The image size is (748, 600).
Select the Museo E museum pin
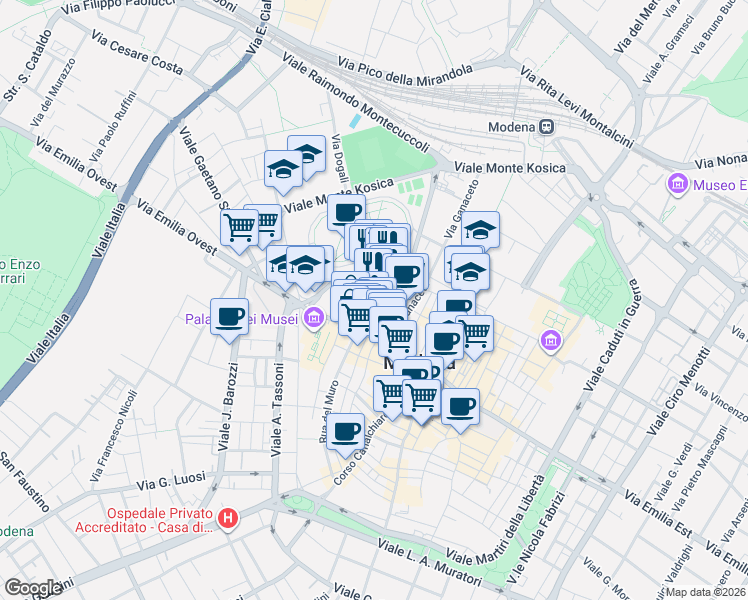(x=678, y=184)
